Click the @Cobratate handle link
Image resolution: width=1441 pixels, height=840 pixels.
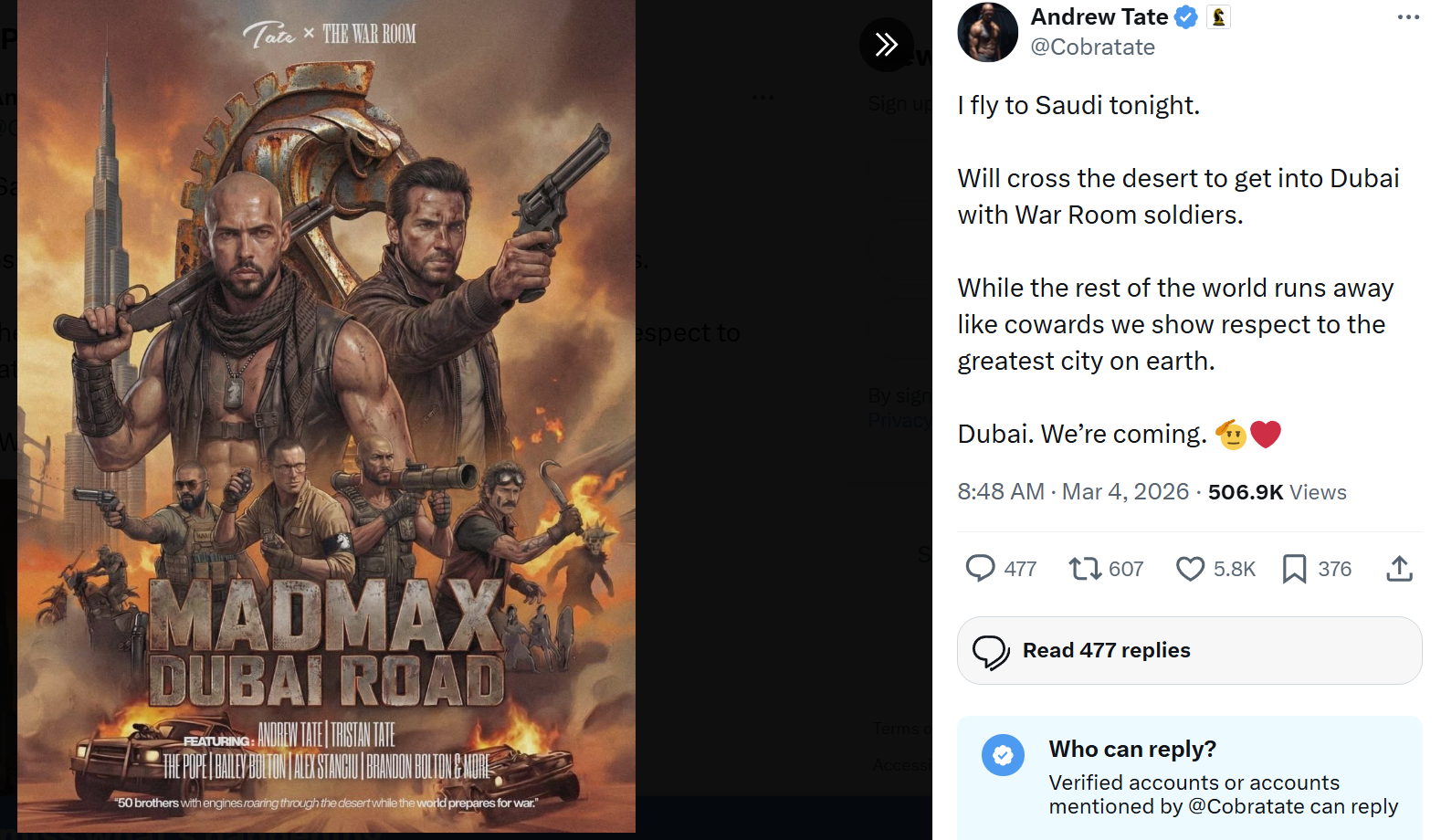[x=1092, y=47]
